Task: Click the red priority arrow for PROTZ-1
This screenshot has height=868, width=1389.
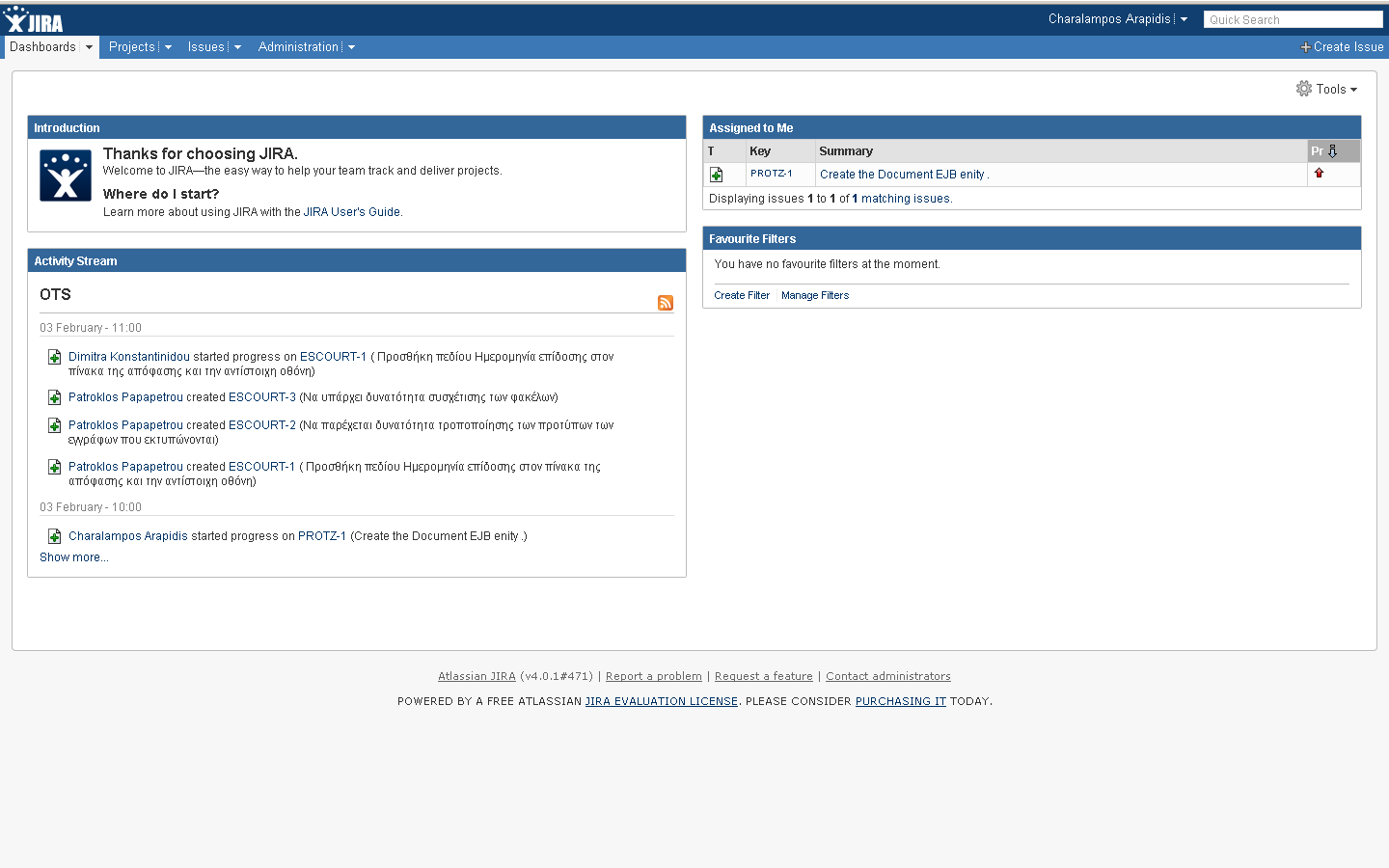Action: tap(1319, 174)
